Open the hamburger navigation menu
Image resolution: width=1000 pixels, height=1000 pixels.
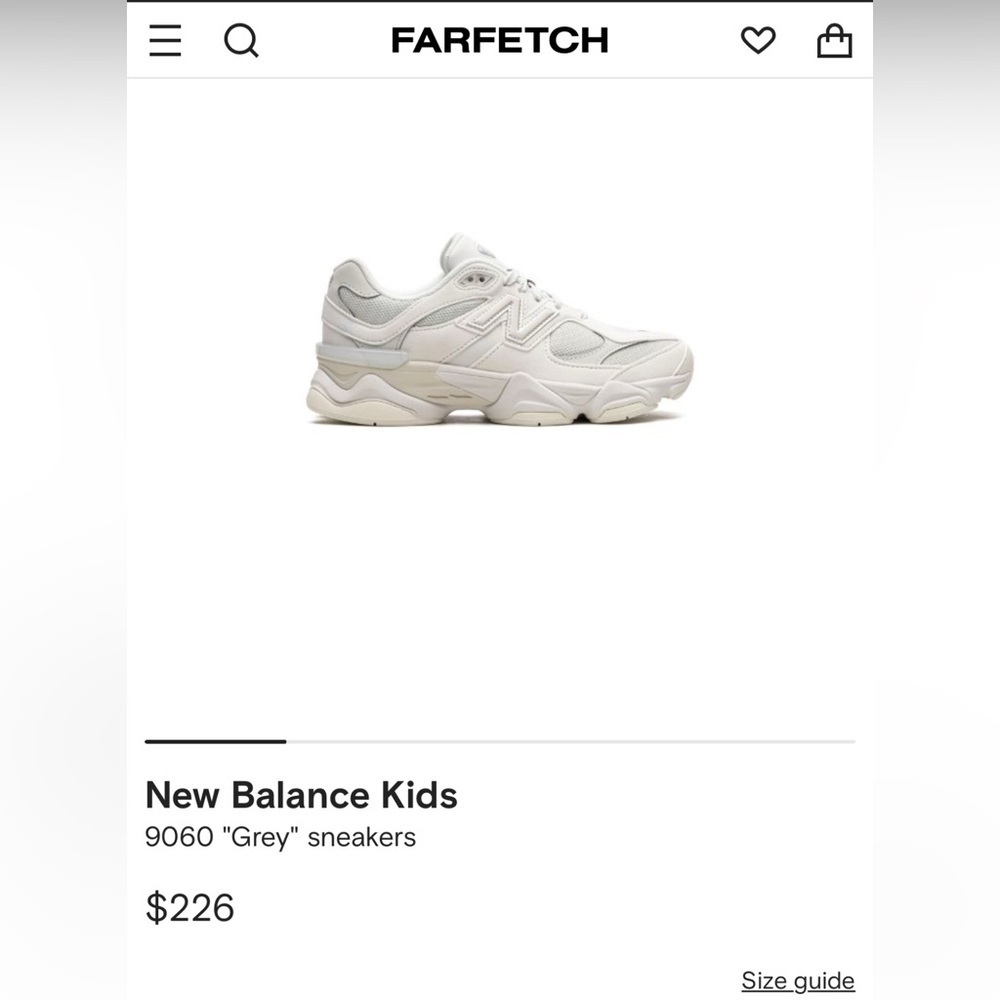coord(164,41)
